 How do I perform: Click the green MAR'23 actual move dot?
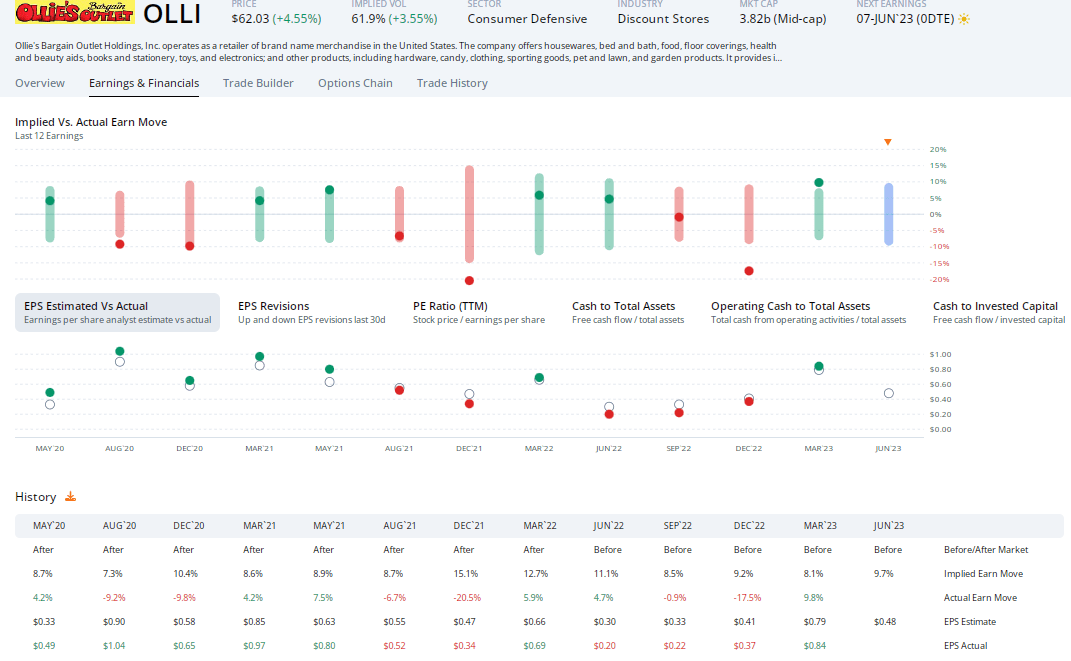[819, 183]
